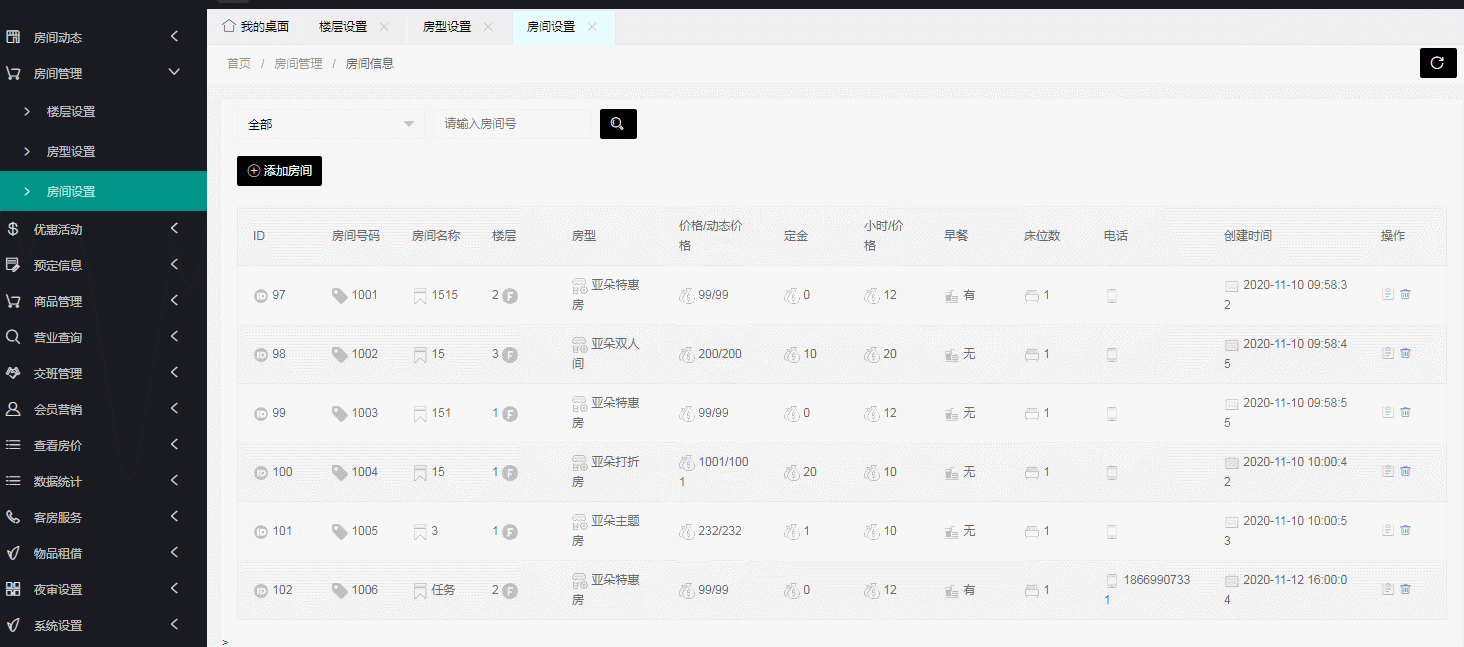Select the 商品管理 shopping icon
The height and width of the screenshot is (647, 1464).
pos(13,301)
